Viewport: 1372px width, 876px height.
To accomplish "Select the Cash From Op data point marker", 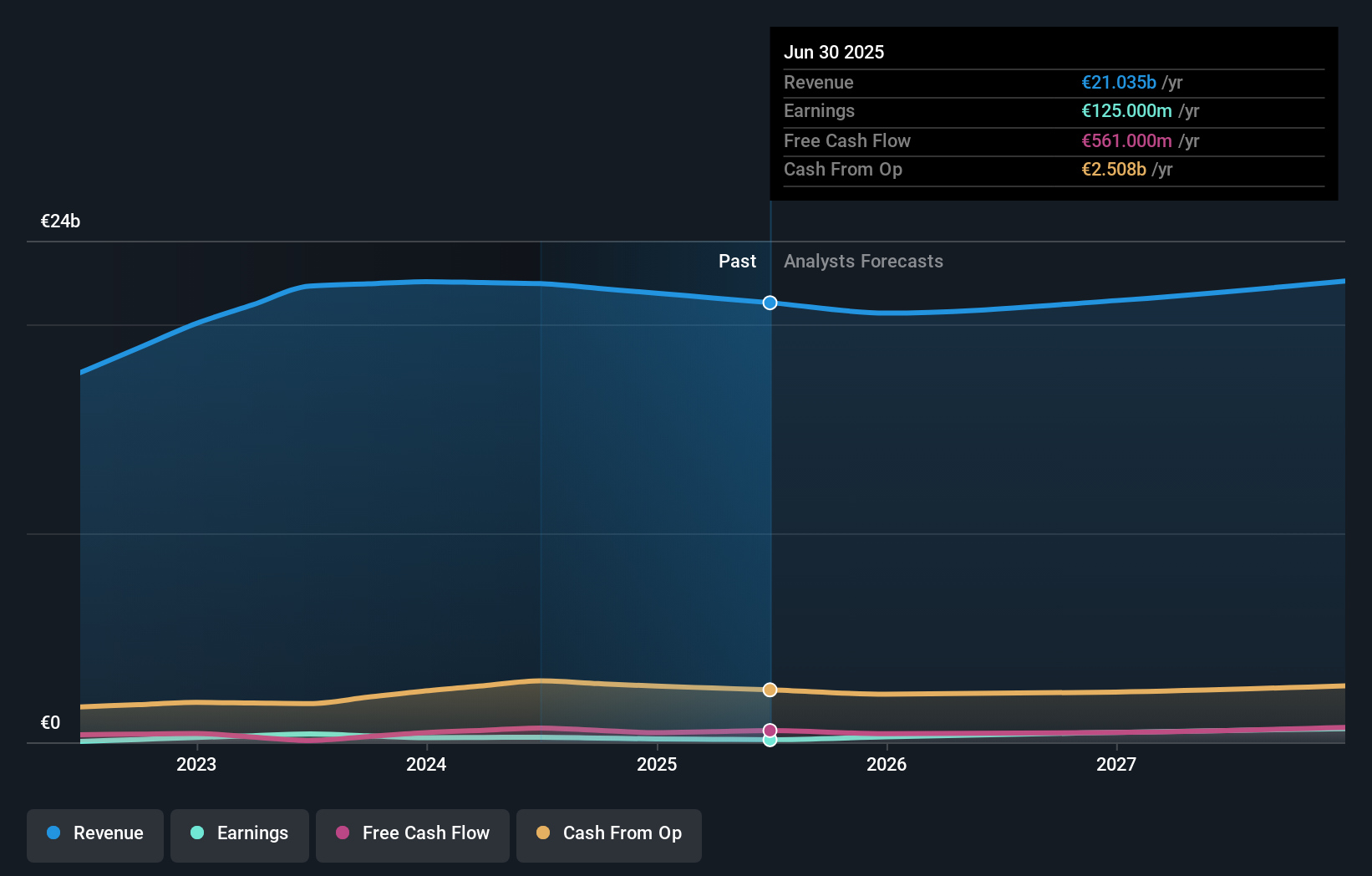I will pyautogui.click(x=770, y=690).
